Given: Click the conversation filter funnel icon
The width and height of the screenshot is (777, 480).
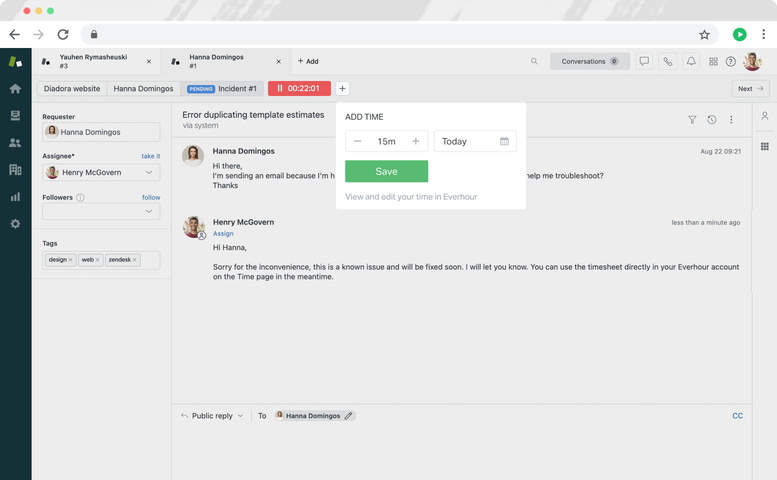Looking at the screenshot, I should [x=692, y=119].
